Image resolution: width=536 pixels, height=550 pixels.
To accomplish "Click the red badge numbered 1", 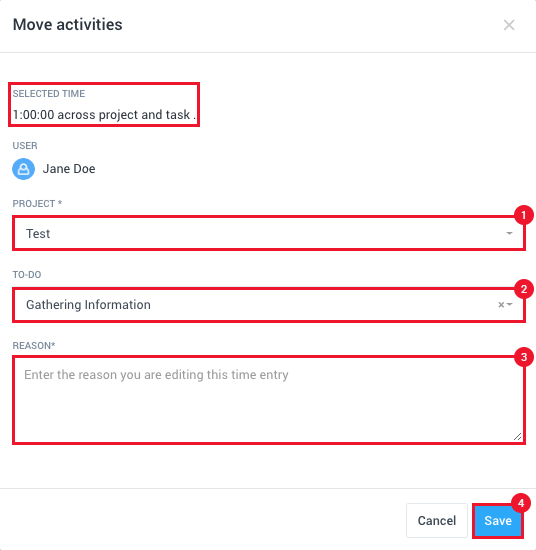I will [524, 215].
